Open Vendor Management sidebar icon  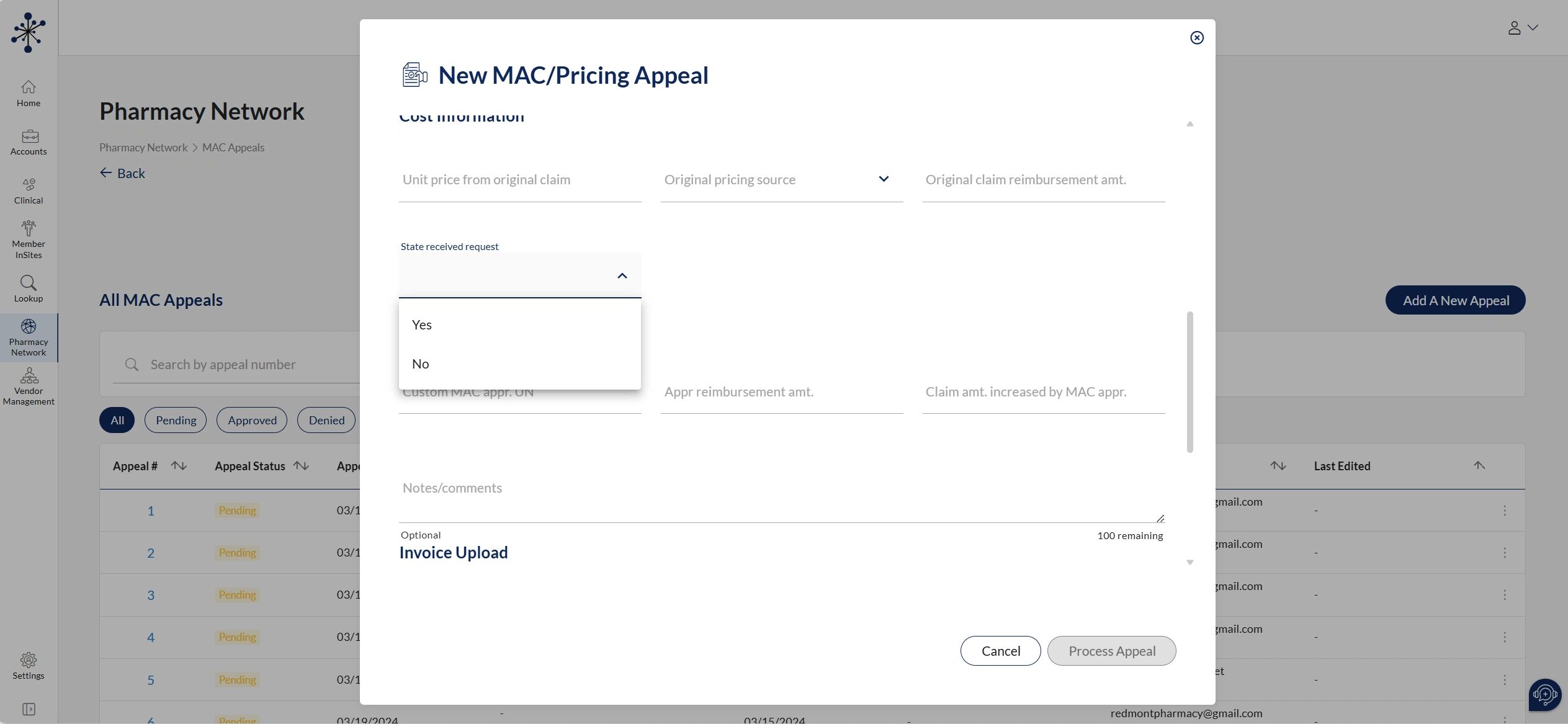29,386
